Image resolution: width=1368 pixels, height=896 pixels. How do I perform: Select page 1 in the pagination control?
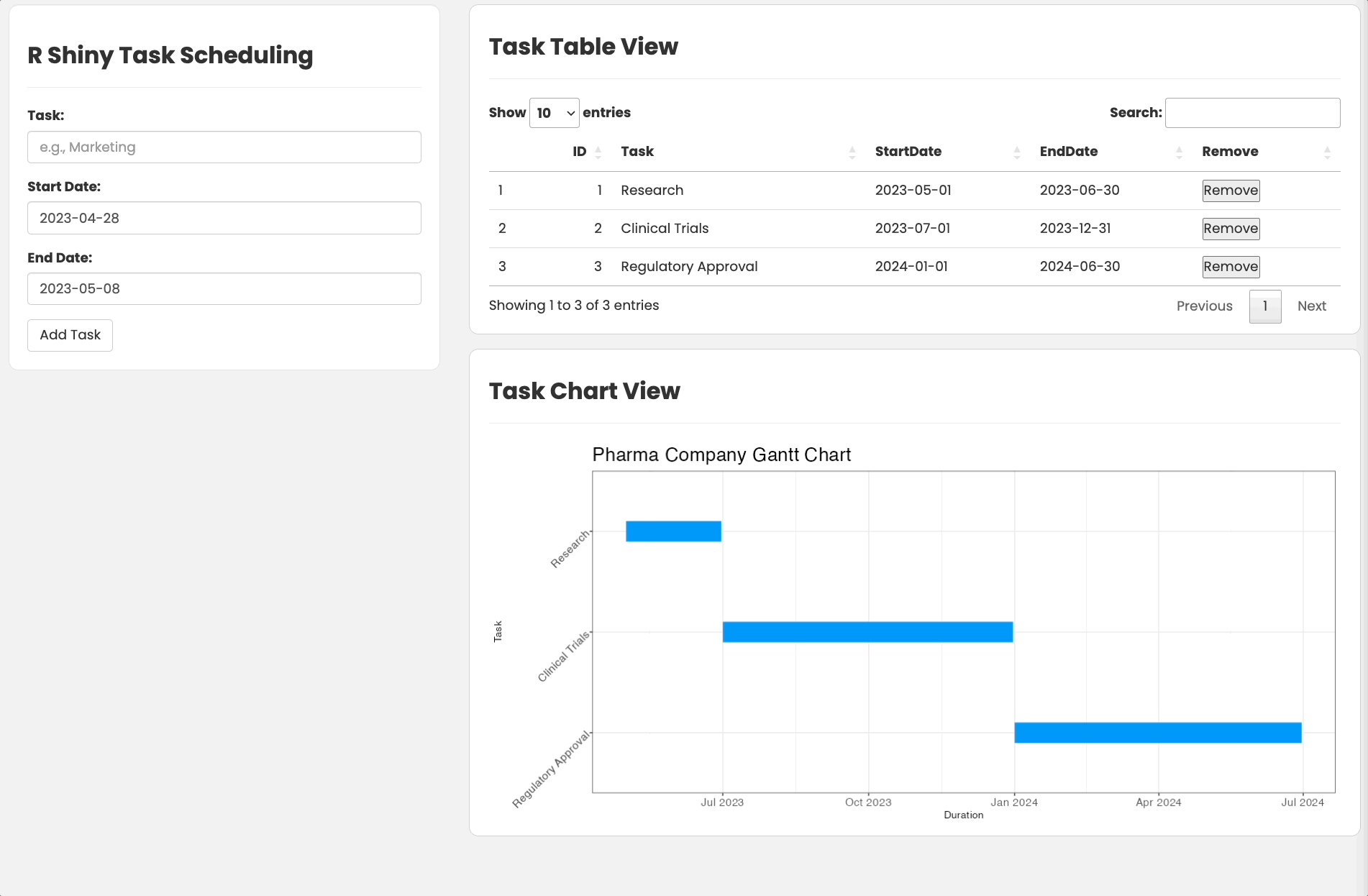pyautogui.click(x=1264, y=306)
